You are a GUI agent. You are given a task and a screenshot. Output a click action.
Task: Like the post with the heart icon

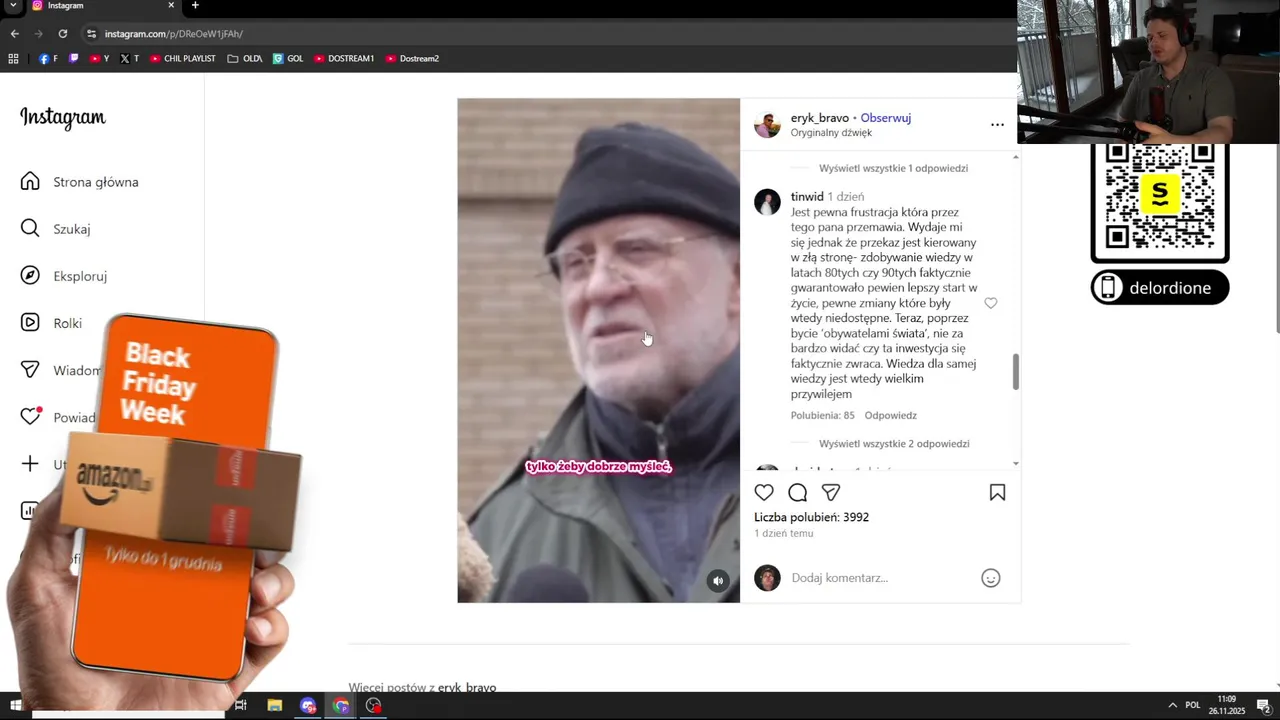pos(764,492)
